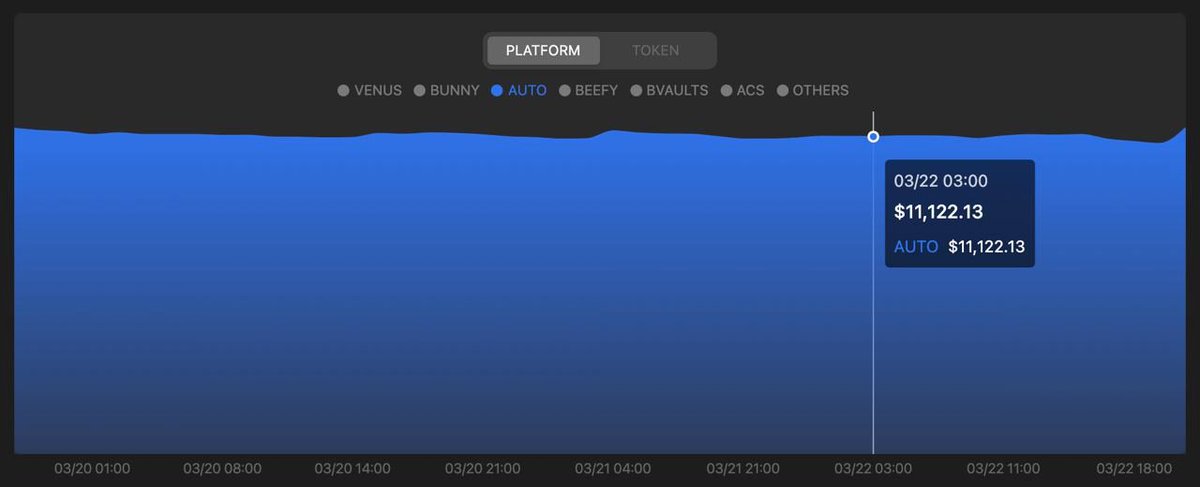Click the 03/22 11:00 axis label

point(1004,468)
